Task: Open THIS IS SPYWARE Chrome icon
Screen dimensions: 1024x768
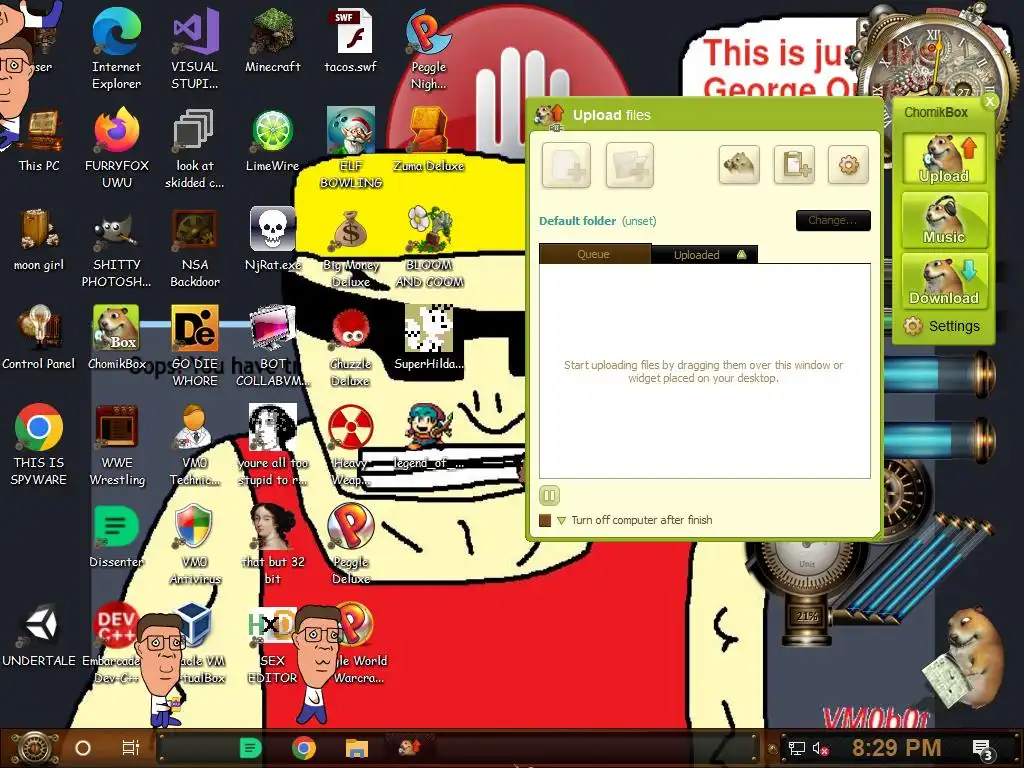Action: (x=39, y=445)
